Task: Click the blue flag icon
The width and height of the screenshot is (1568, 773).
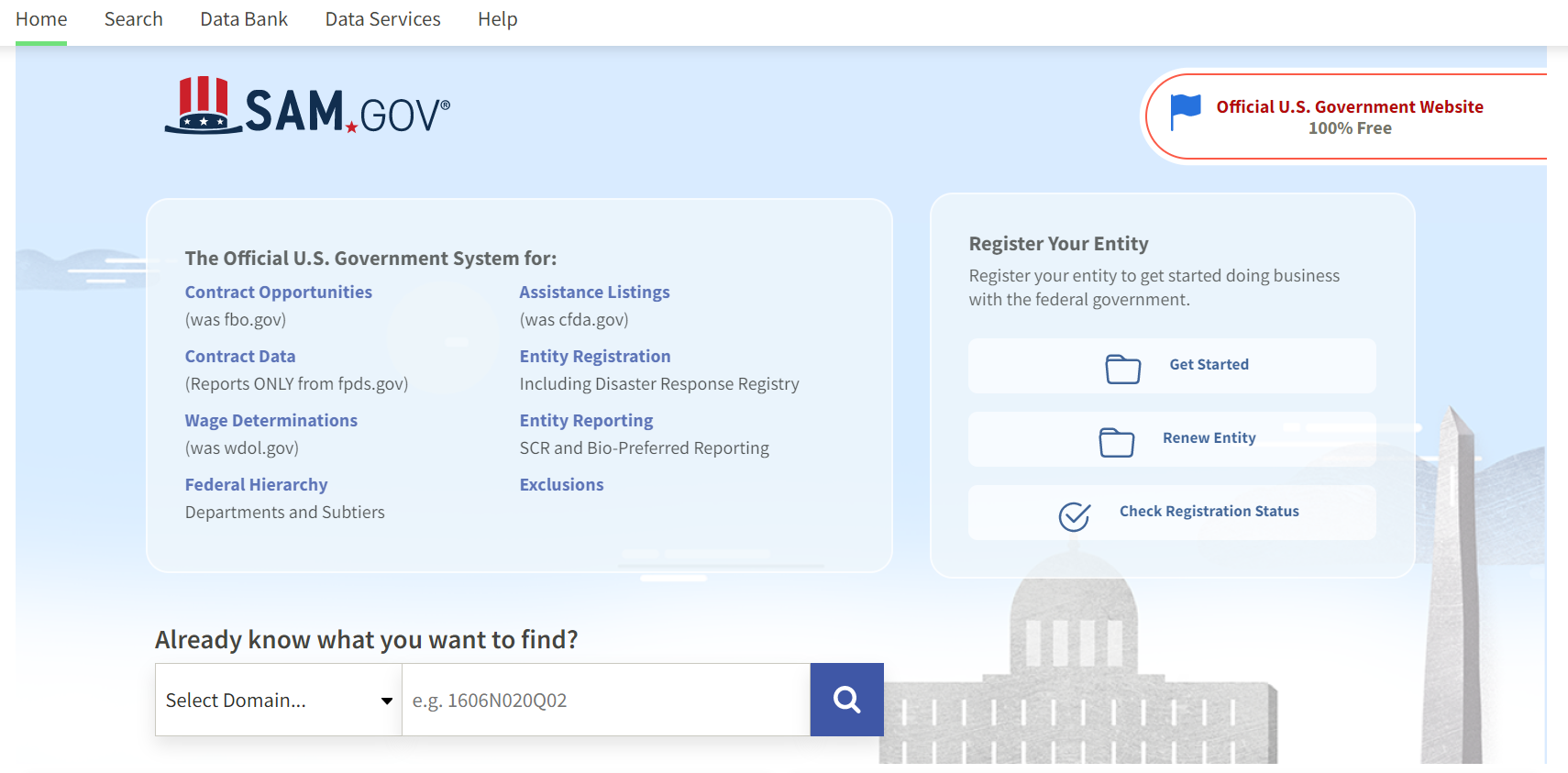Action: 1185,112
